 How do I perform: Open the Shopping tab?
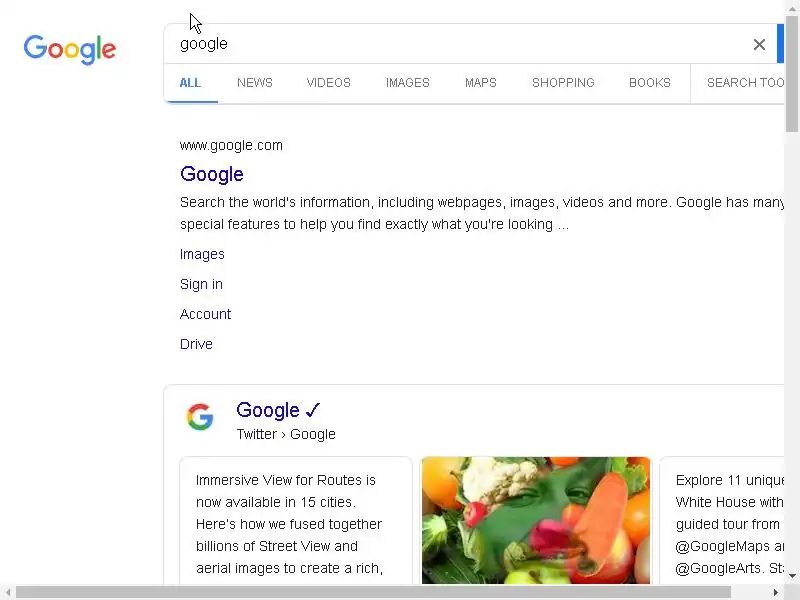[563, 83]
